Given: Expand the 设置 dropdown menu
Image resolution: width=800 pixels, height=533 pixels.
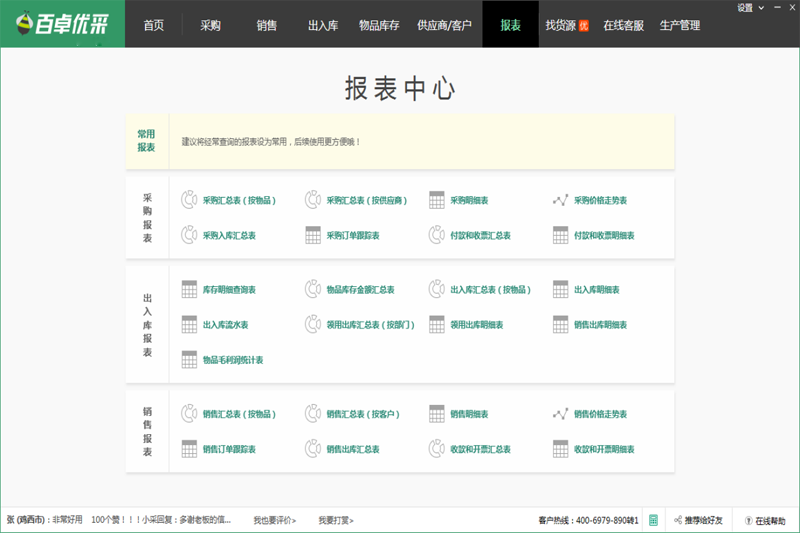Looking at the screenshot, I should coord(749,7).
